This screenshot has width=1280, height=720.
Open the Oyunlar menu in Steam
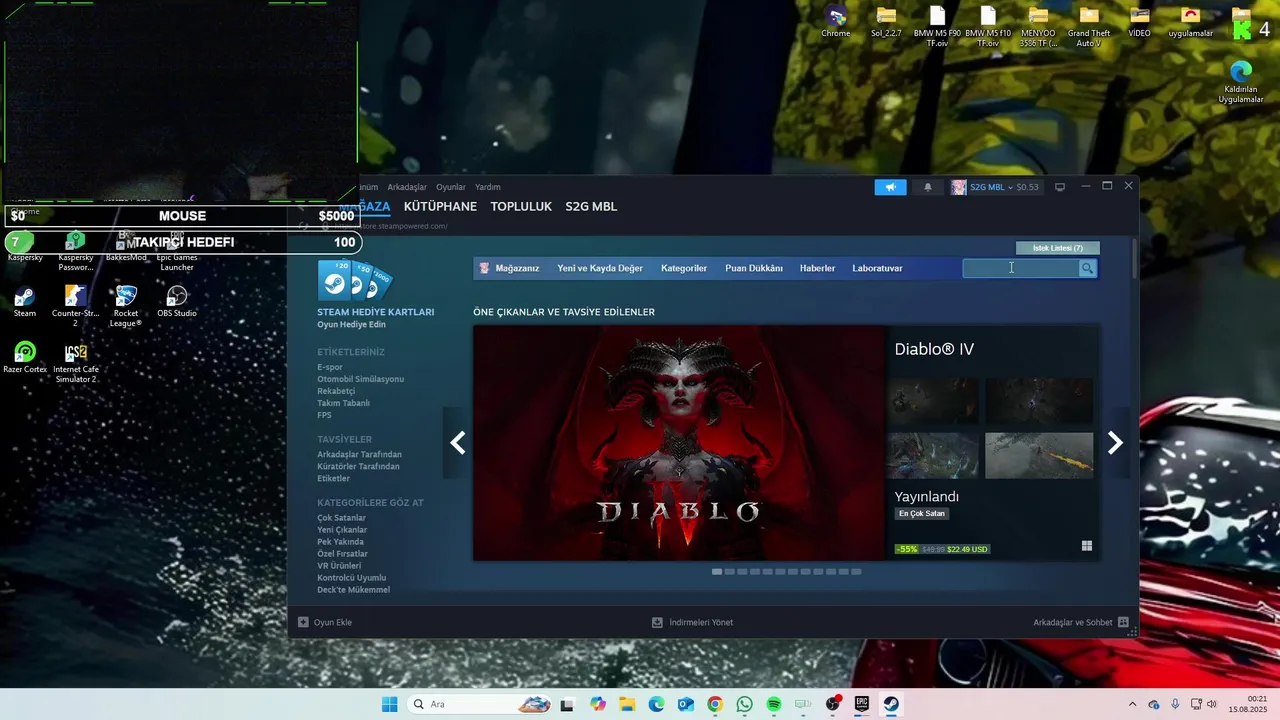451,187
